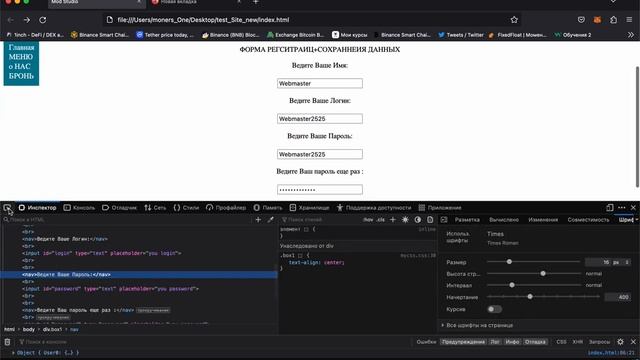
Task: Open console settings gear icon
Action: coord(620,342)
